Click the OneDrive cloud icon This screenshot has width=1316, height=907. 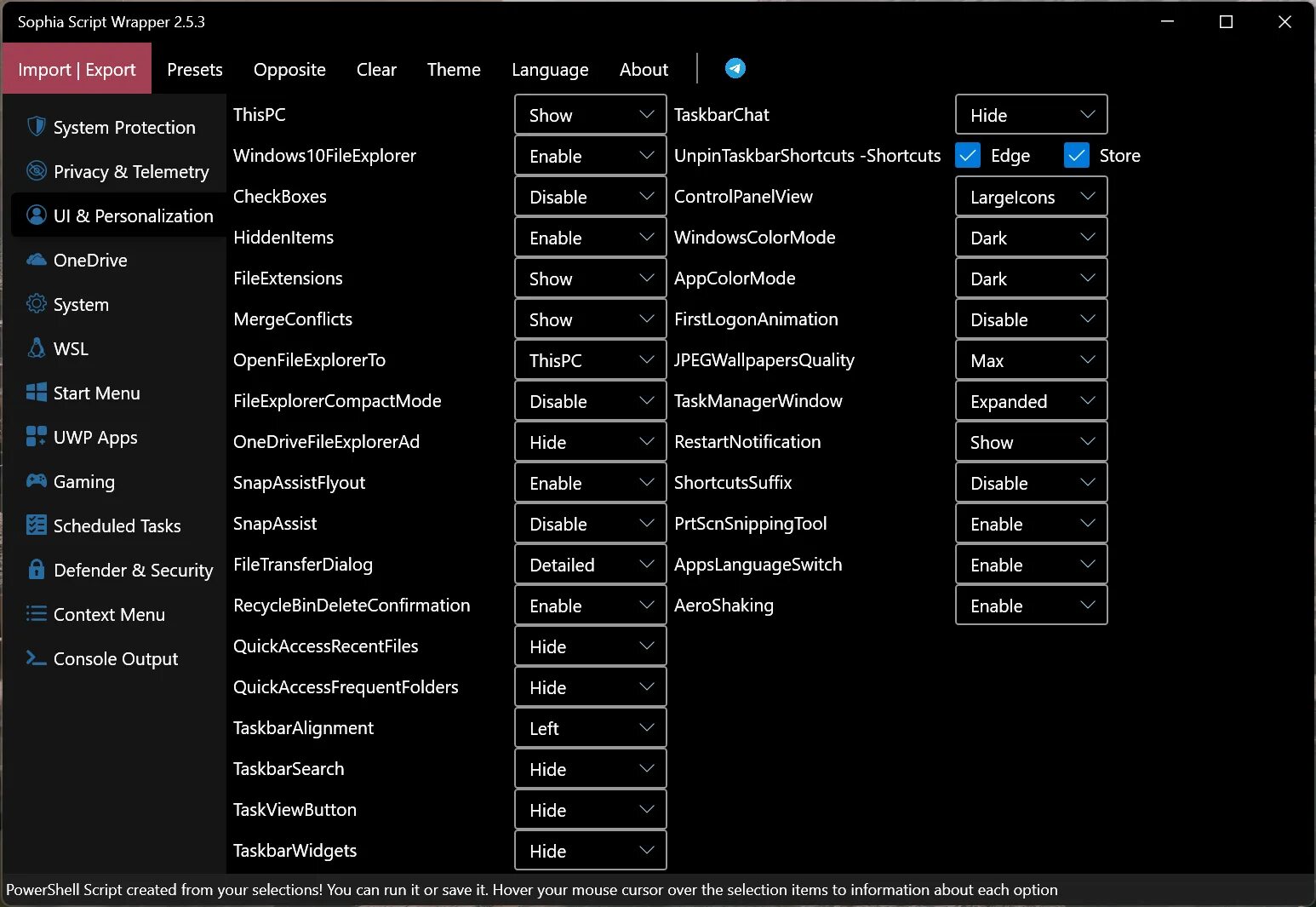(36, 259)
